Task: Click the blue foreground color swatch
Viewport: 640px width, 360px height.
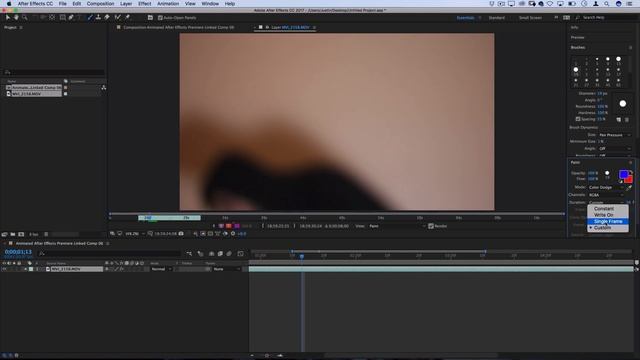Action: point(623,175)
